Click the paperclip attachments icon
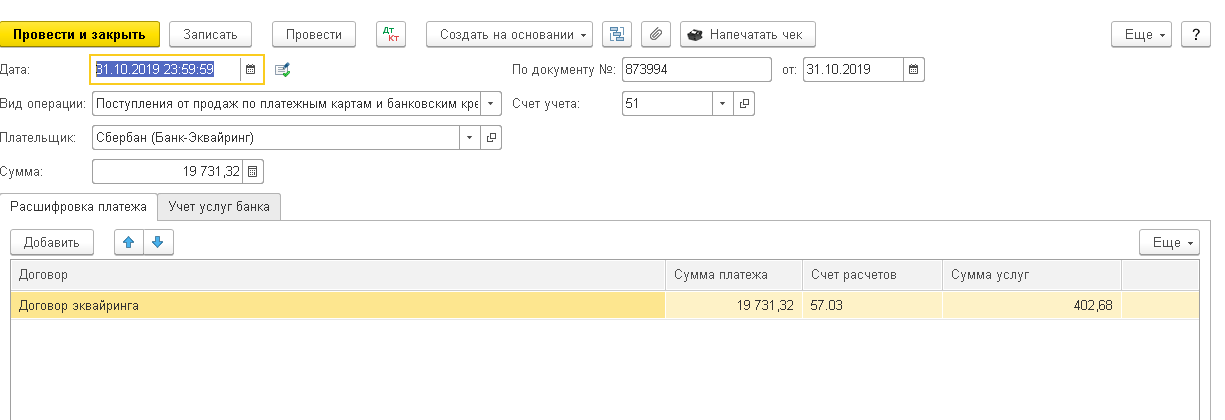The image size is (1225, 420). [654, 34]
